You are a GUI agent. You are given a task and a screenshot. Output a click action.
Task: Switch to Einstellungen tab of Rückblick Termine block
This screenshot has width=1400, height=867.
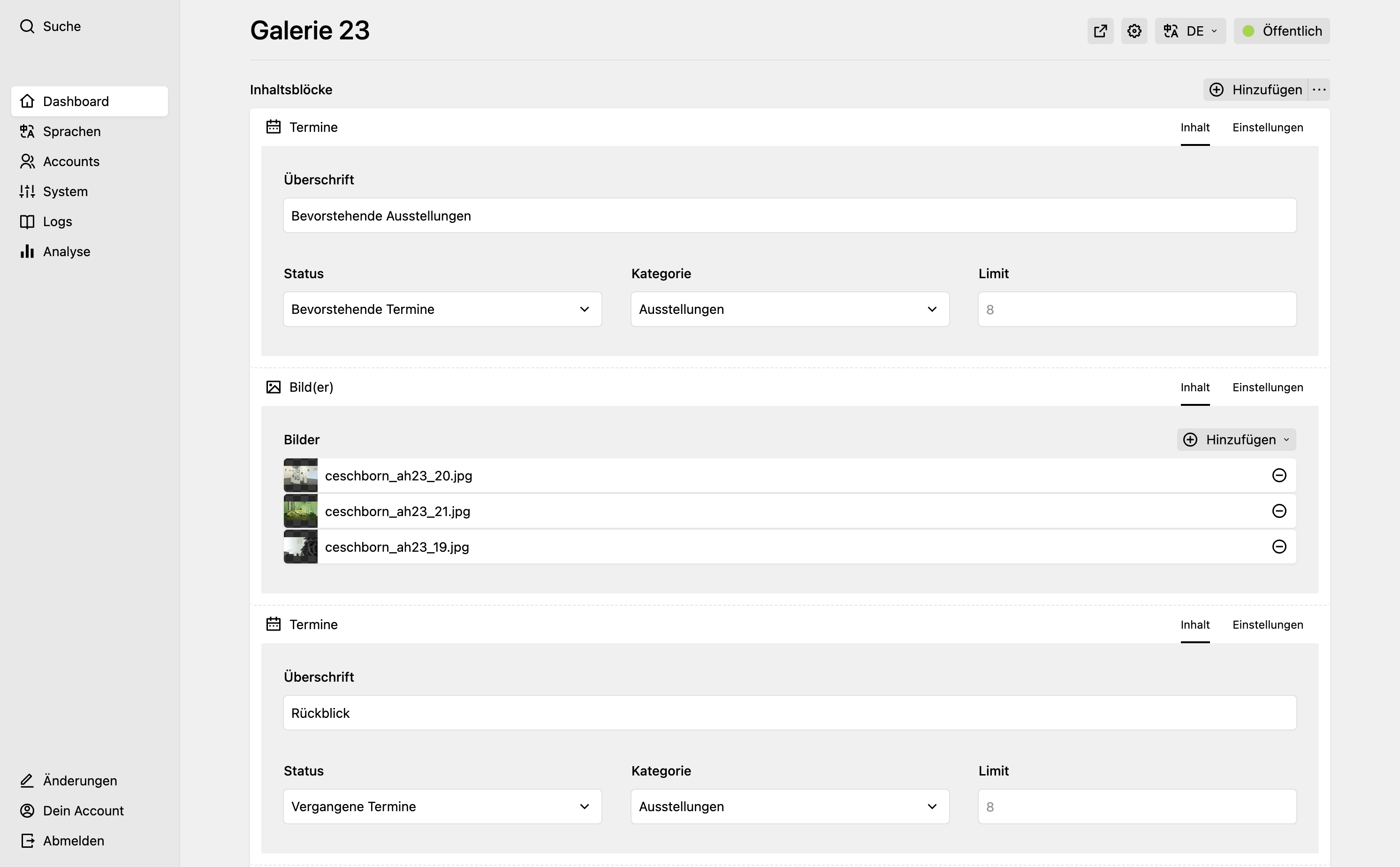tap(1268, 624)
